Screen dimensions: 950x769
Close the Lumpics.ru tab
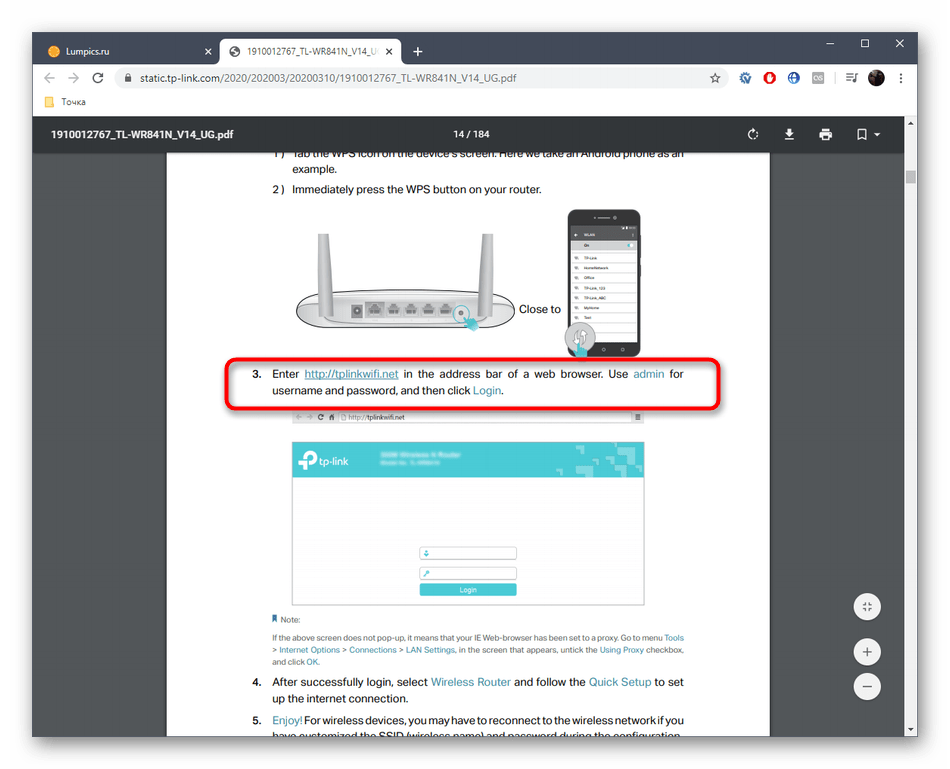pyautogui.click(x=208, y=52)
